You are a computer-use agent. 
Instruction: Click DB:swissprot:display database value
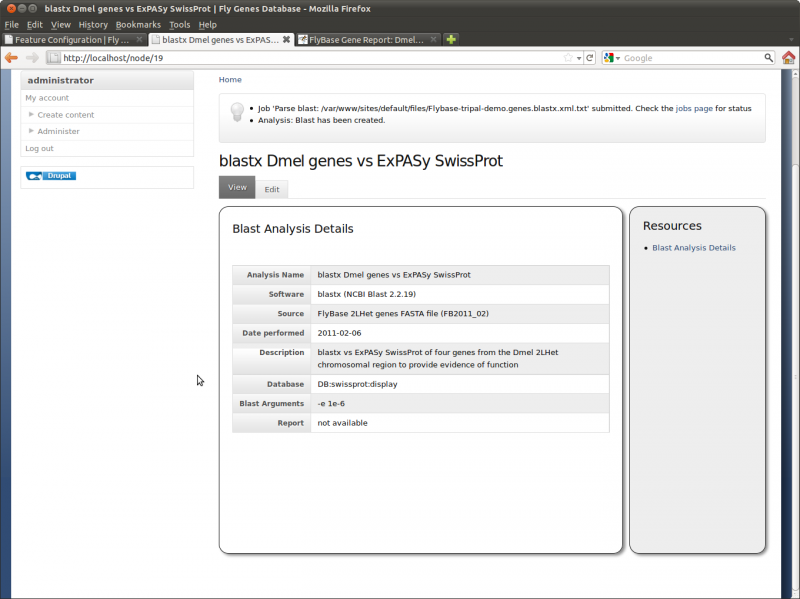[x=357, y=384]
